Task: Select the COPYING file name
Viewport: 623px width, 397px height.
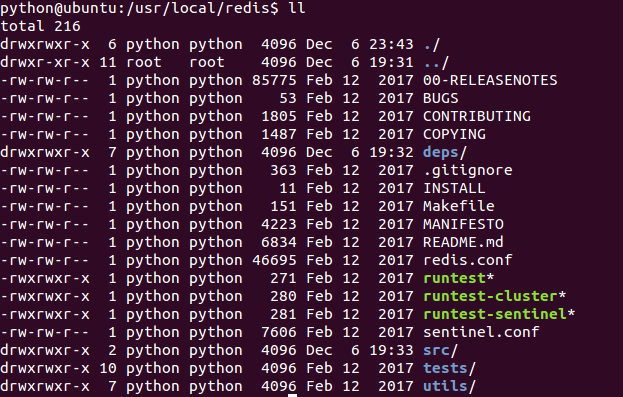Action: coord(454,134)
